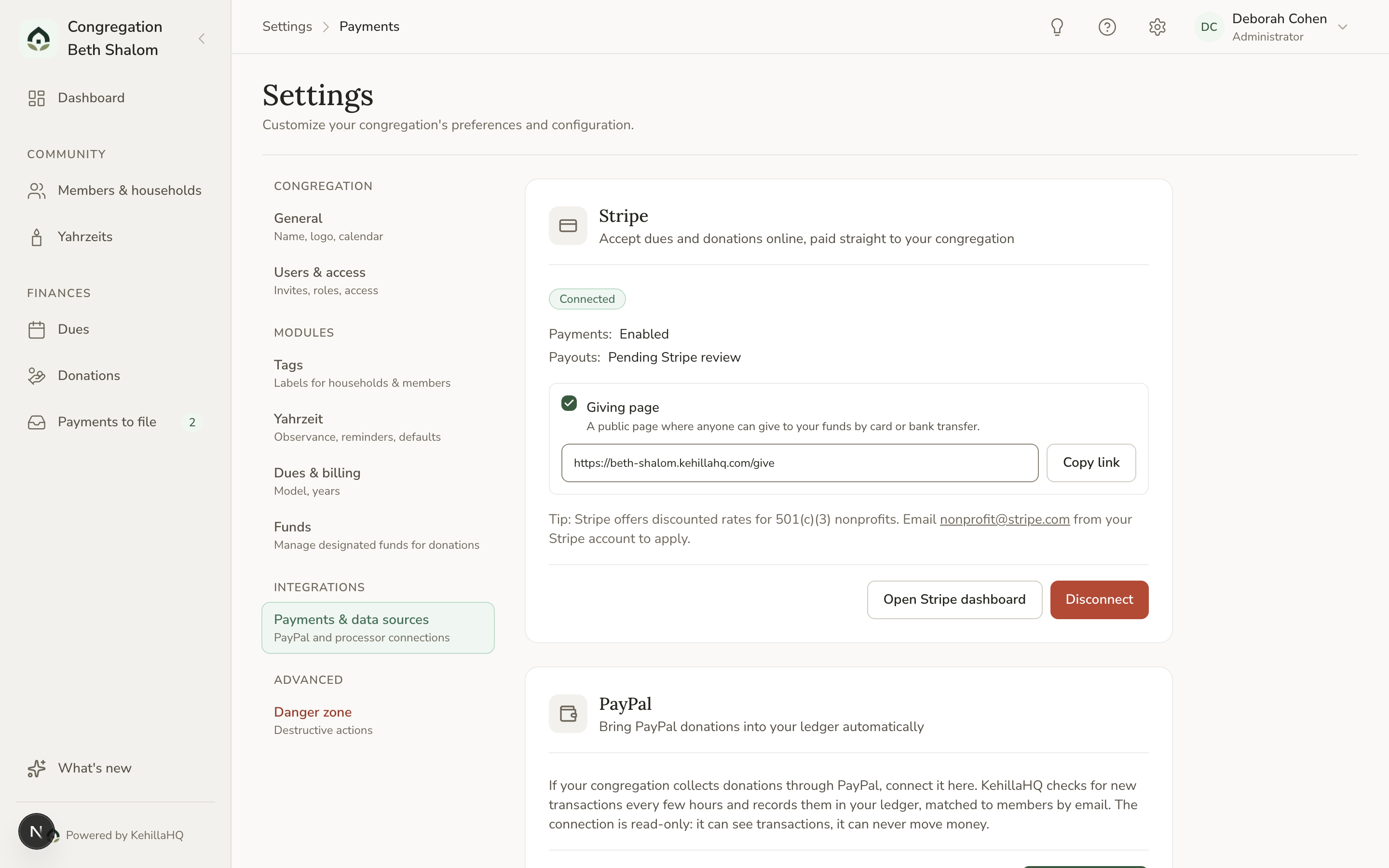Image resolution: width=1389 pixels, height=868 pixels.
Task: Open Yahrzeit module settings
Action: [x=378, y=427]
